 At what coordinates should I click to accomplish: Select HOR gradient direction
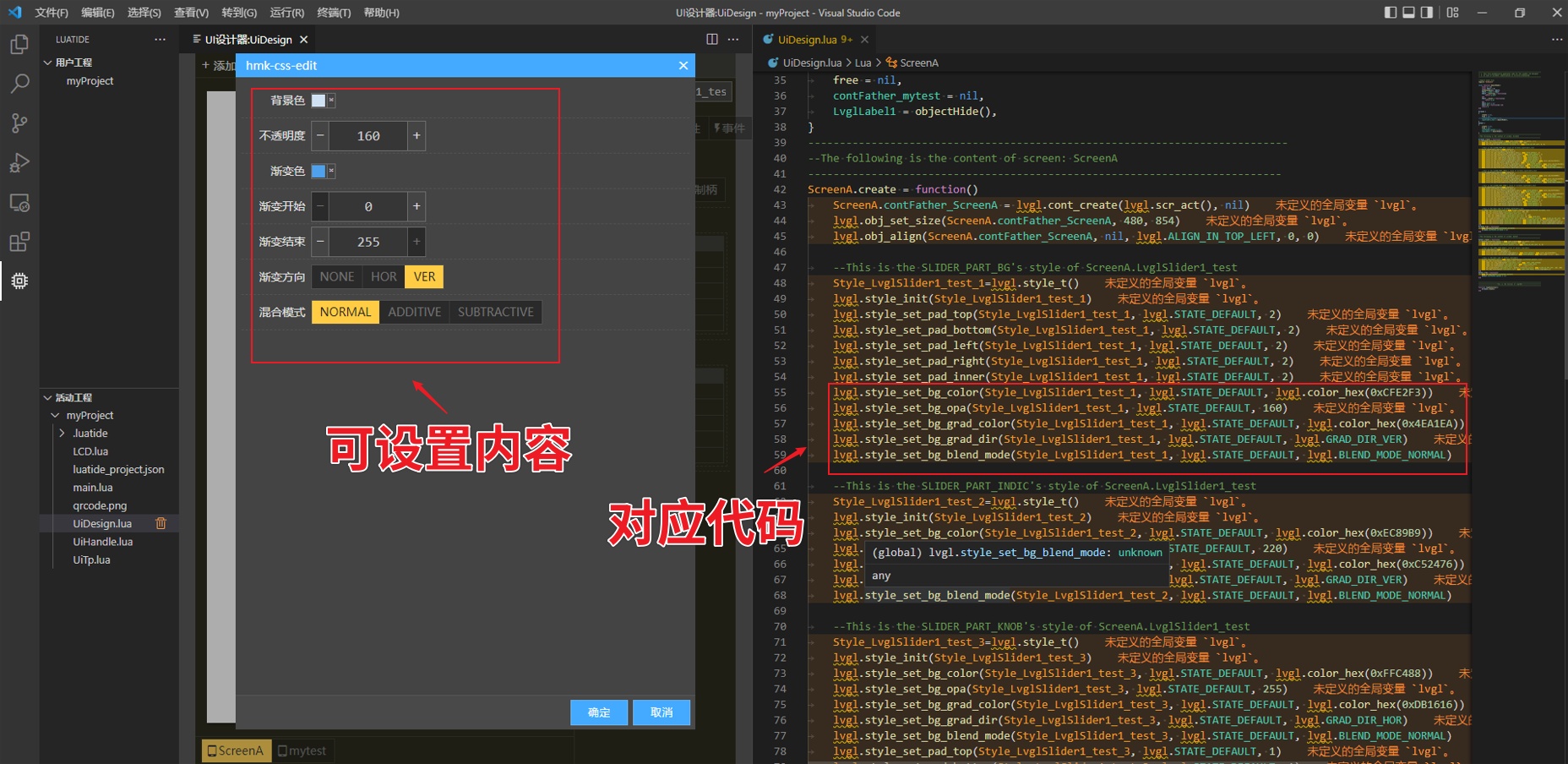pos(384,276)
